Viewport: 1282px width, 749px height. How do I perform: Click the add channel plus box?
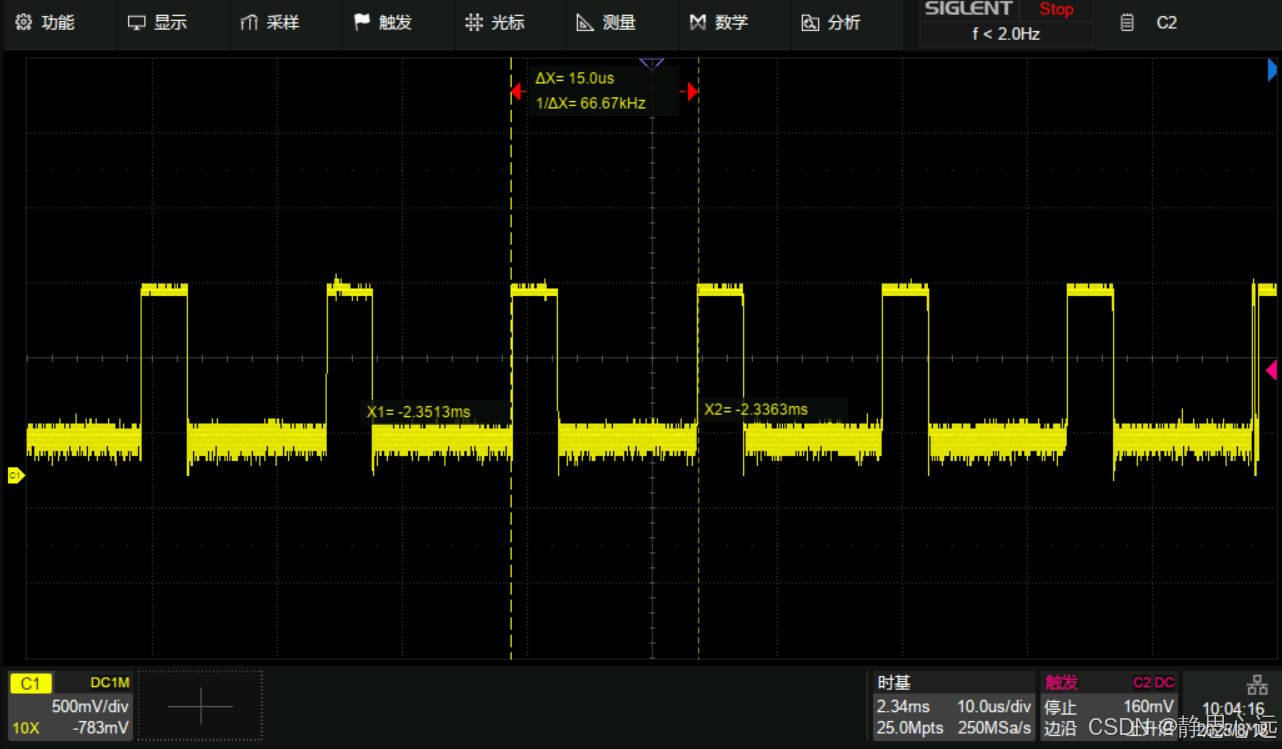200,706
